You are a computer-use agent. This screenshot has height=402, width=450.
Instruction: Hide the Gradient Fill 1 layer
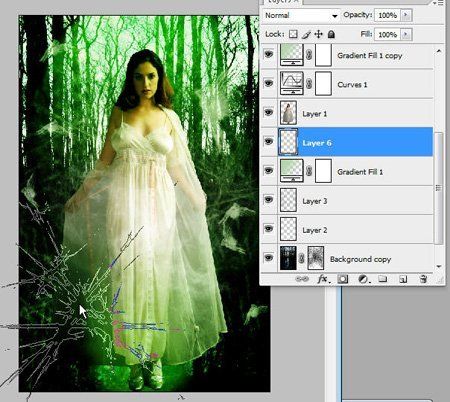coord(269,170)
